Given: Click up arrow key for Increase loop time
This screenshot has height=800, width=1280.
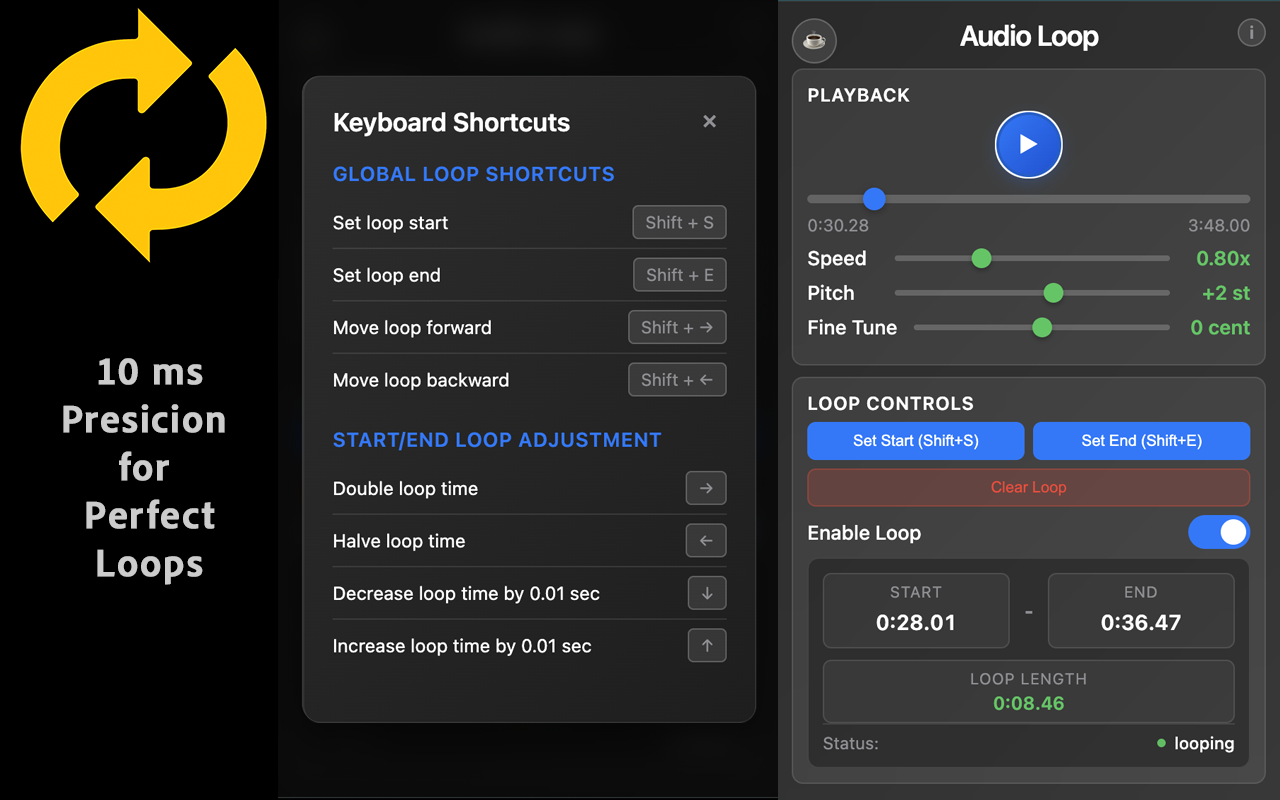Looking at the screenshot, I should pyautogui.click(x=707, y=646).
